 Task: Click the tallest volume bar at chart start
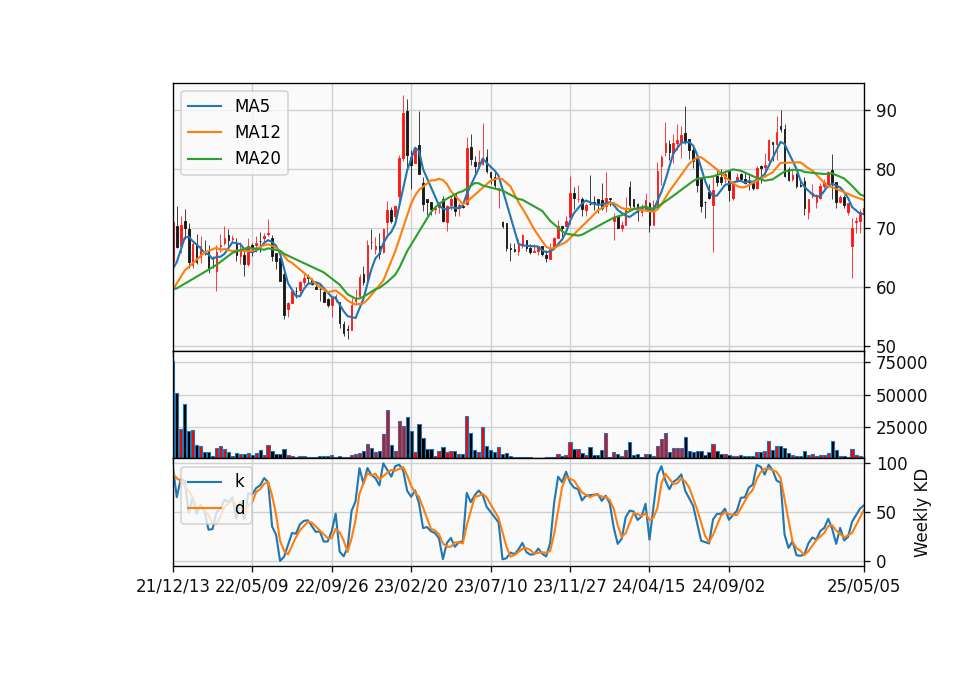[174, 409]
